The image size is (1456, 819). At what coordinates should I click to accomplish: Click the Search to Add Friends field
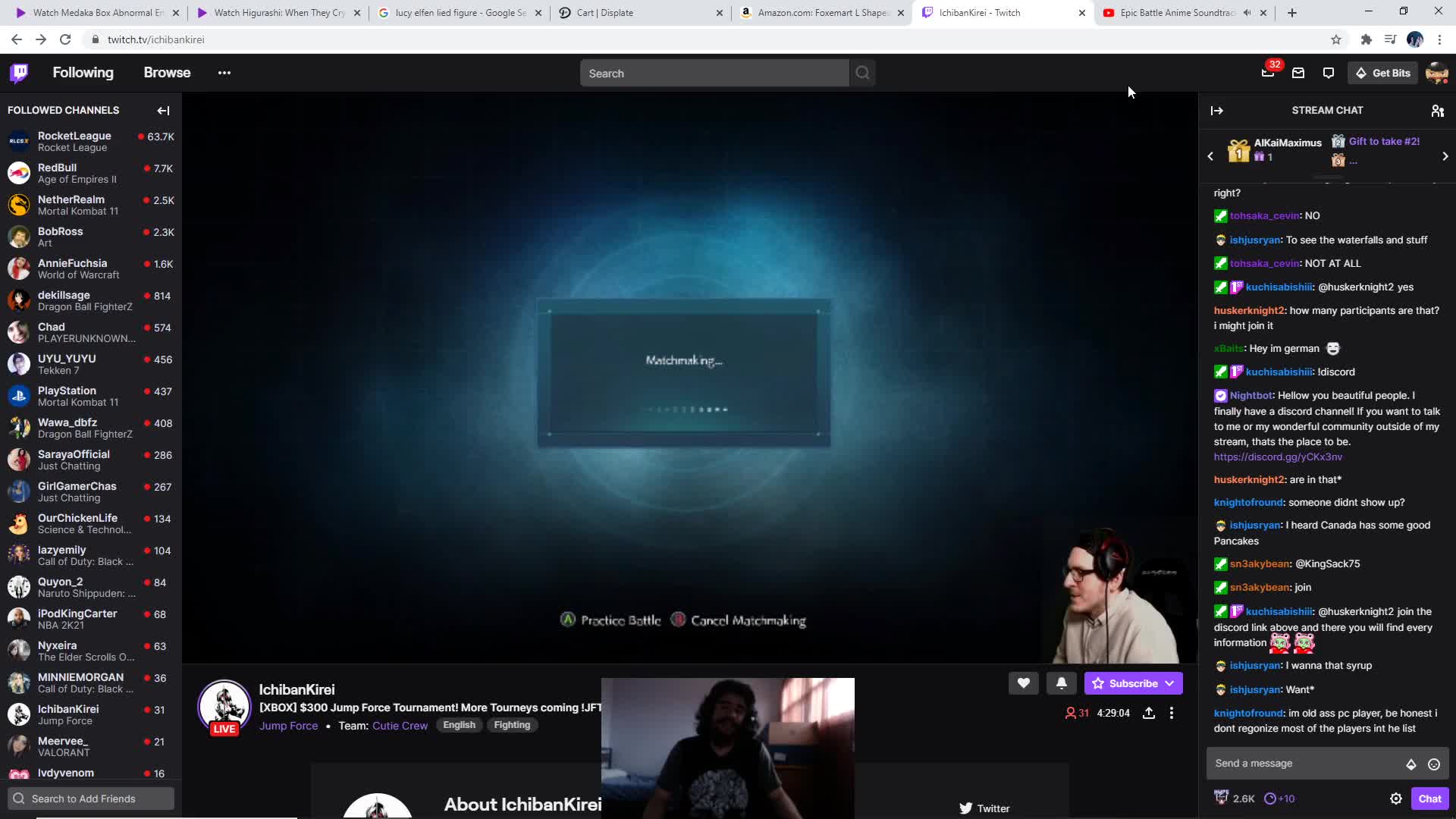(91, 799)
